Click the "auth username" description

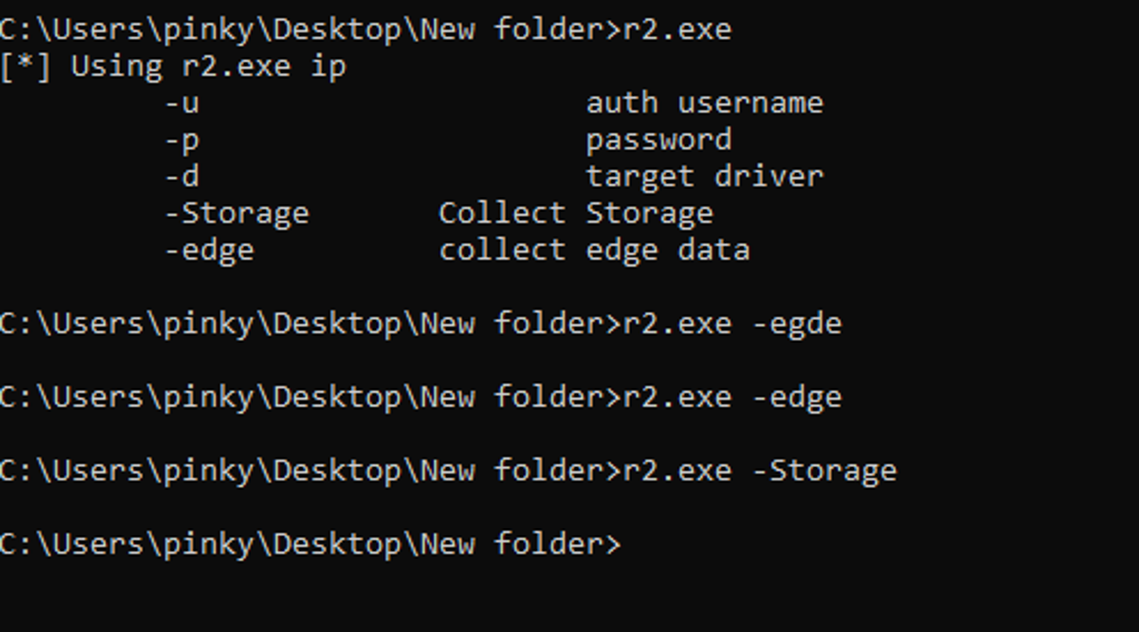[704, 103]
